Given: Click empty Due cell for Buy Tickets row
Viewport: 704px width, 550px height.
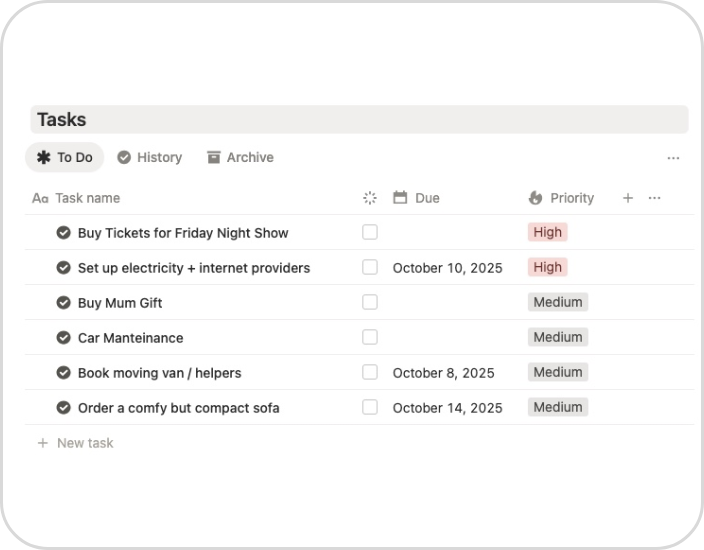Looking at the screenshot, I should coord(453,232).
